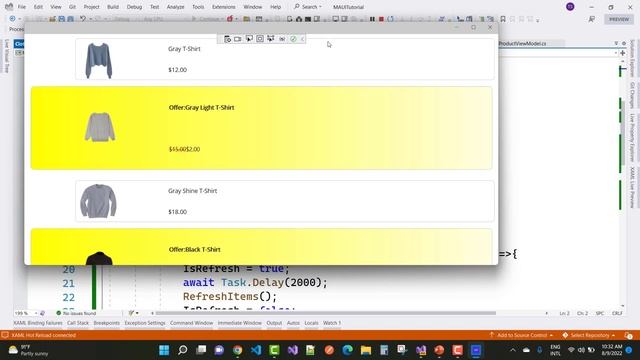Open the Command Window tab
640x360 pixels.
coord(191,323)
